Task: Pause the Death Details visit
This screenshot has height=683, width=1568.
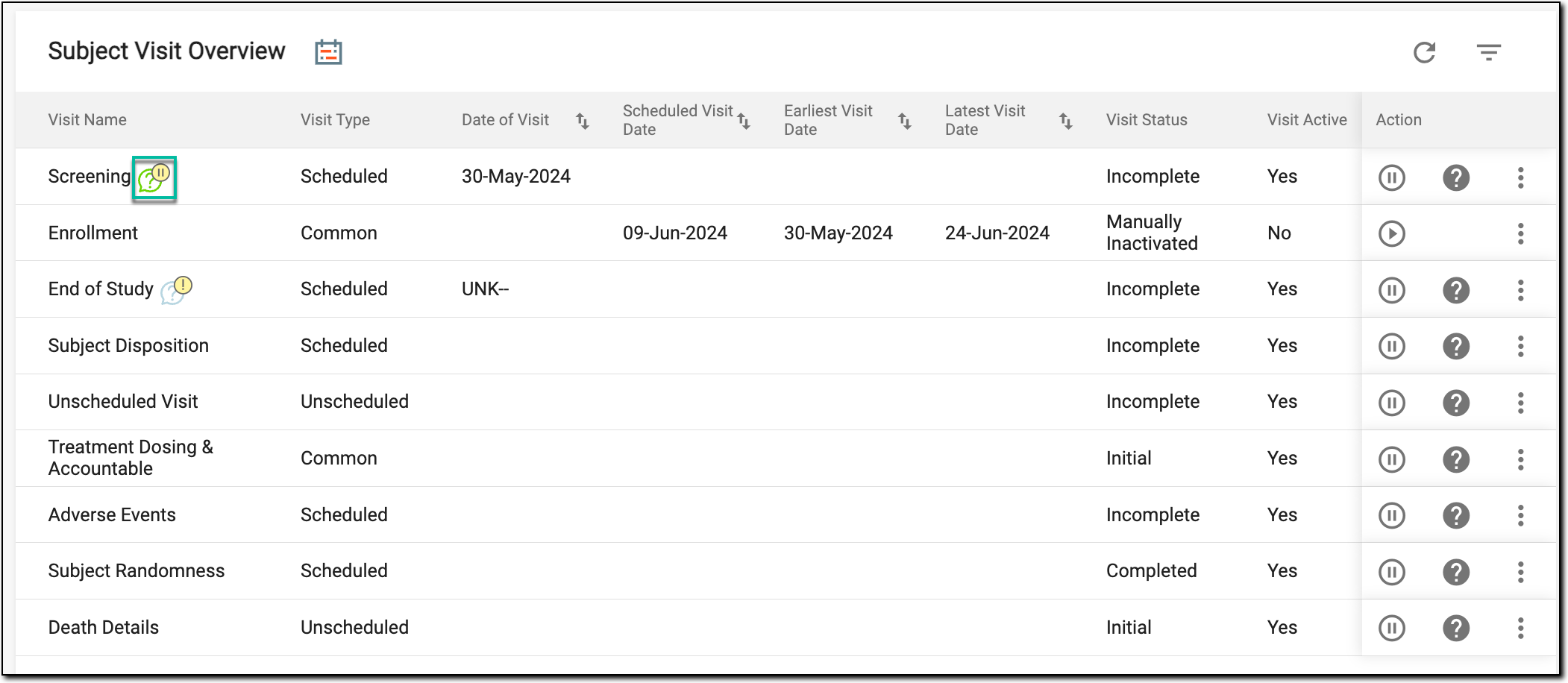Action: 1392,628
